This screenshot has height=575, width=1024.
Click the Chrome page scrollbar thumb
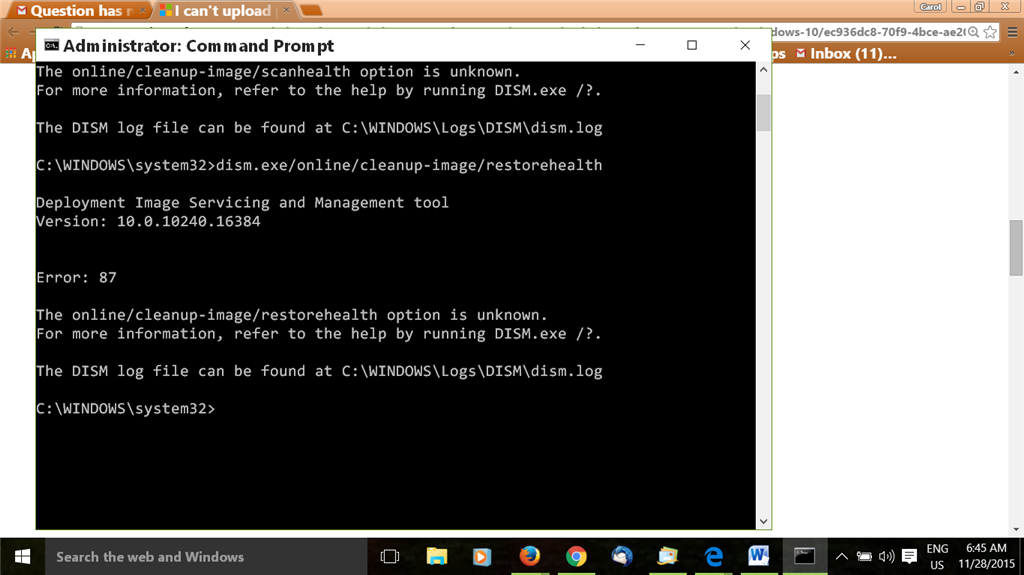(x=1016, y=248)
